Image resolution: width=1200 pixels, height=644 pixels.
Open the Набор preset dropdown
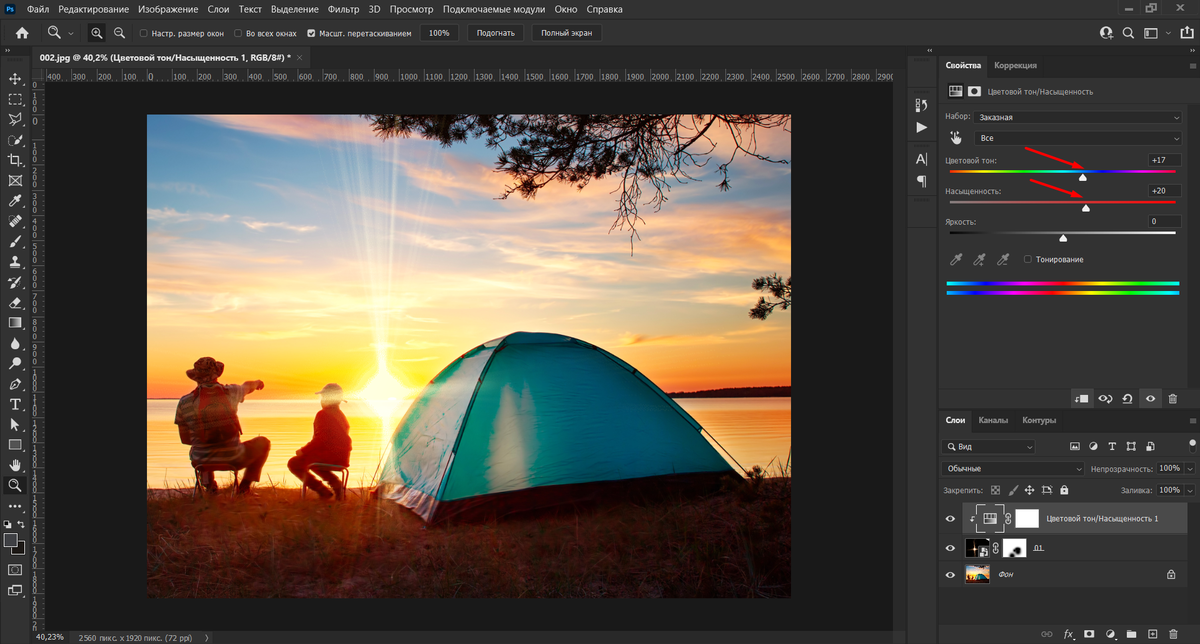coord(1079,117)
